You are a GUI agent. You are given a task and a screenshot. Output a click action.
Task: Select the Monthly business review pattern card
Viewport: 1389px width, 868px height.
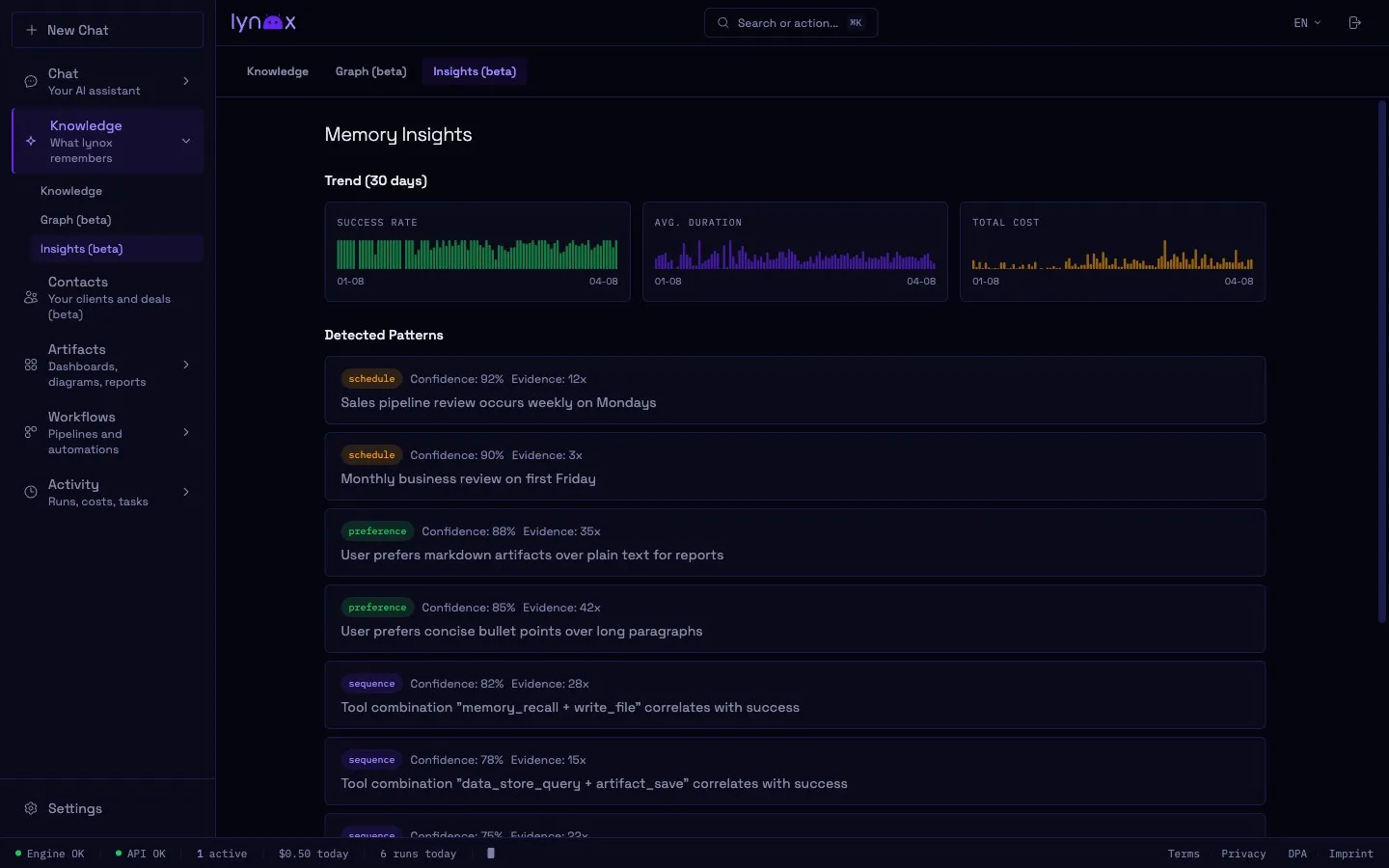pos(795,467)
